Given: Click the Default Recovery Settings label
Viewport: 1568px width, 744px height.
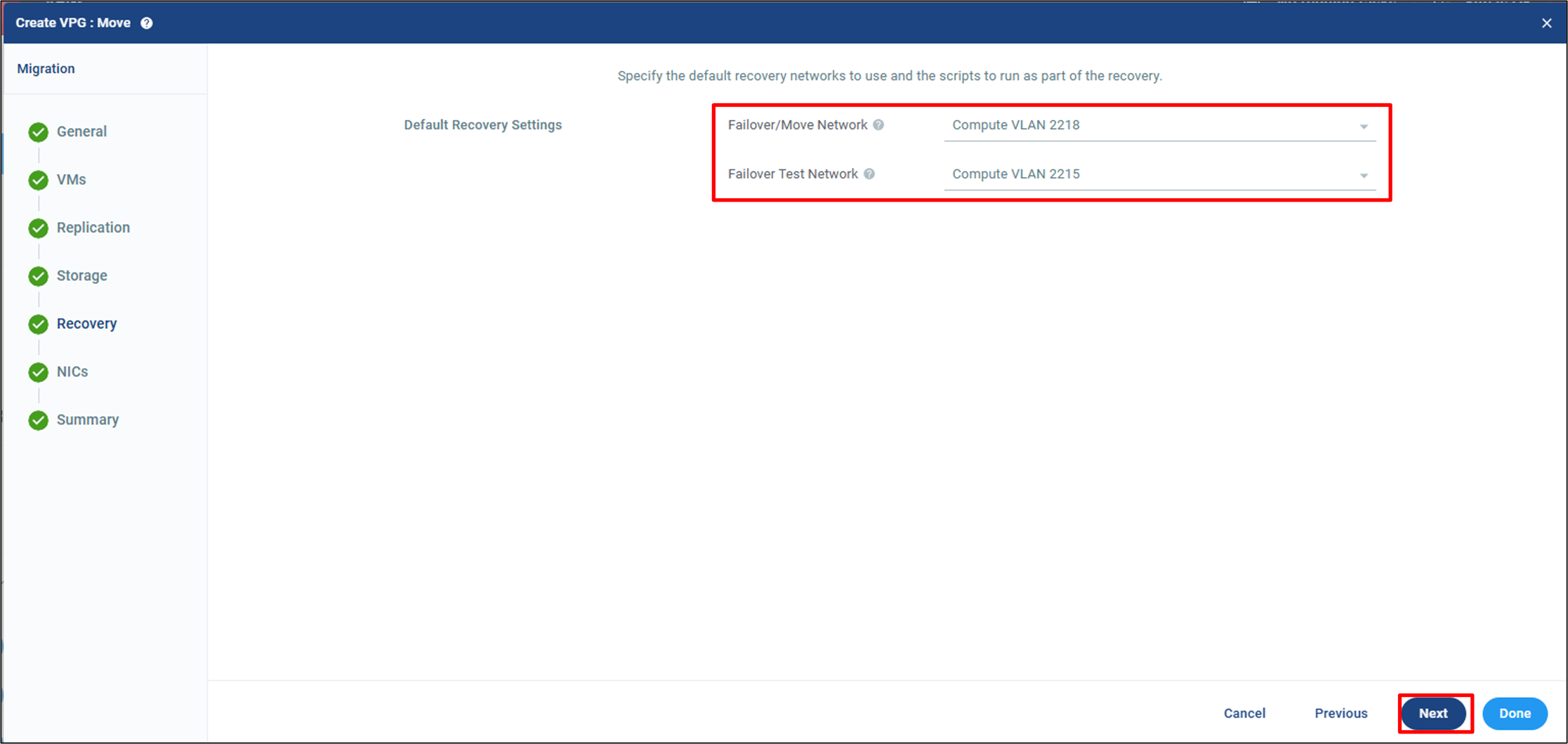Looking at the screenshot, I should pyautogui.click(x=483, y=125).
